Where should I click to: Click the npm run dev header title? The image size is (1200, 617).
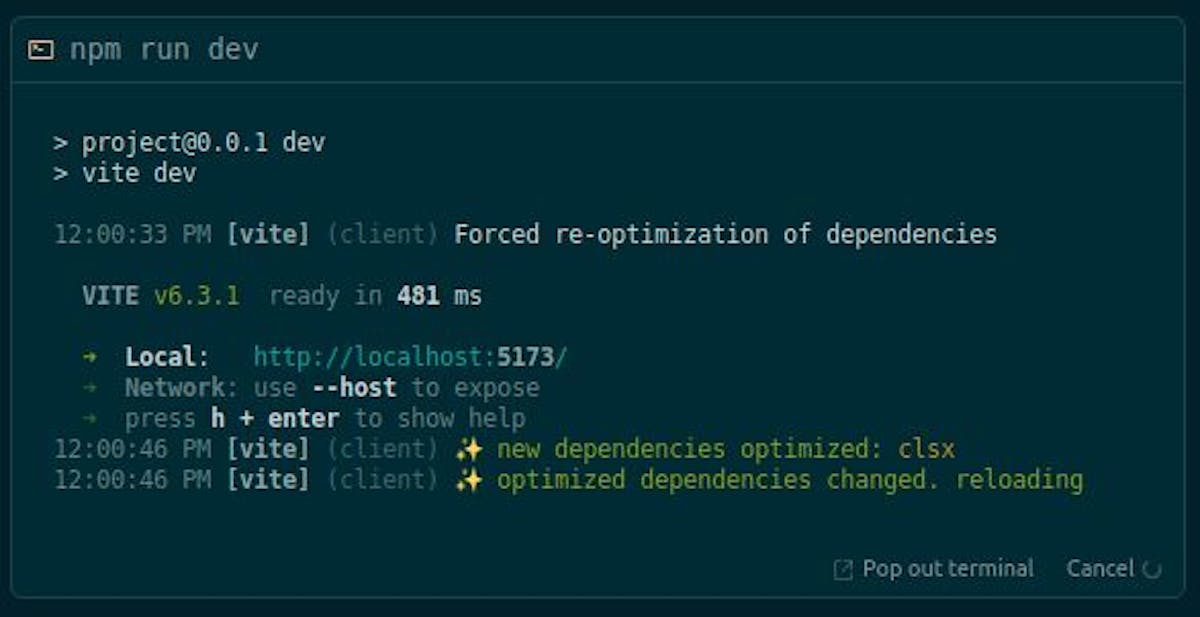164,50
